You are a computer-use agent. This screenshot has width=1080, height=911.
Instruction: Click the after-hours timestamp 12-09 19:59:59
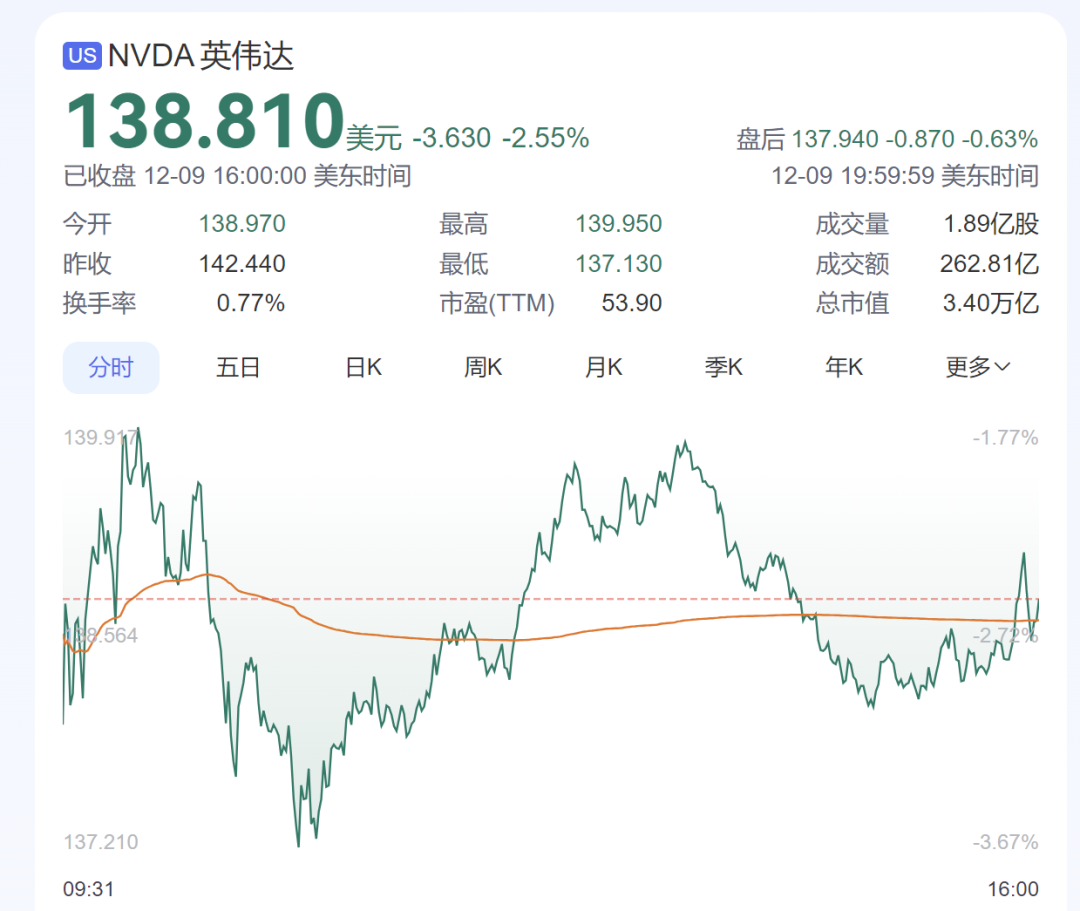pos(853,176)
